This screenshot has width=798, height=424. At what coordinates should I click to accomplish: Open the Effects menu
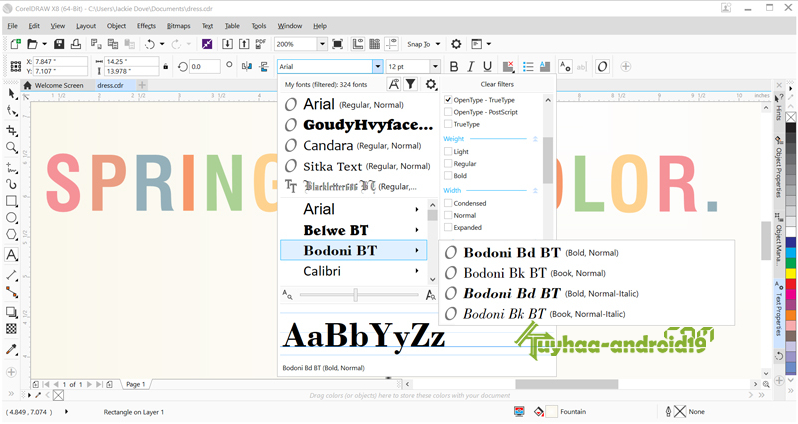[x=146, y=26]
